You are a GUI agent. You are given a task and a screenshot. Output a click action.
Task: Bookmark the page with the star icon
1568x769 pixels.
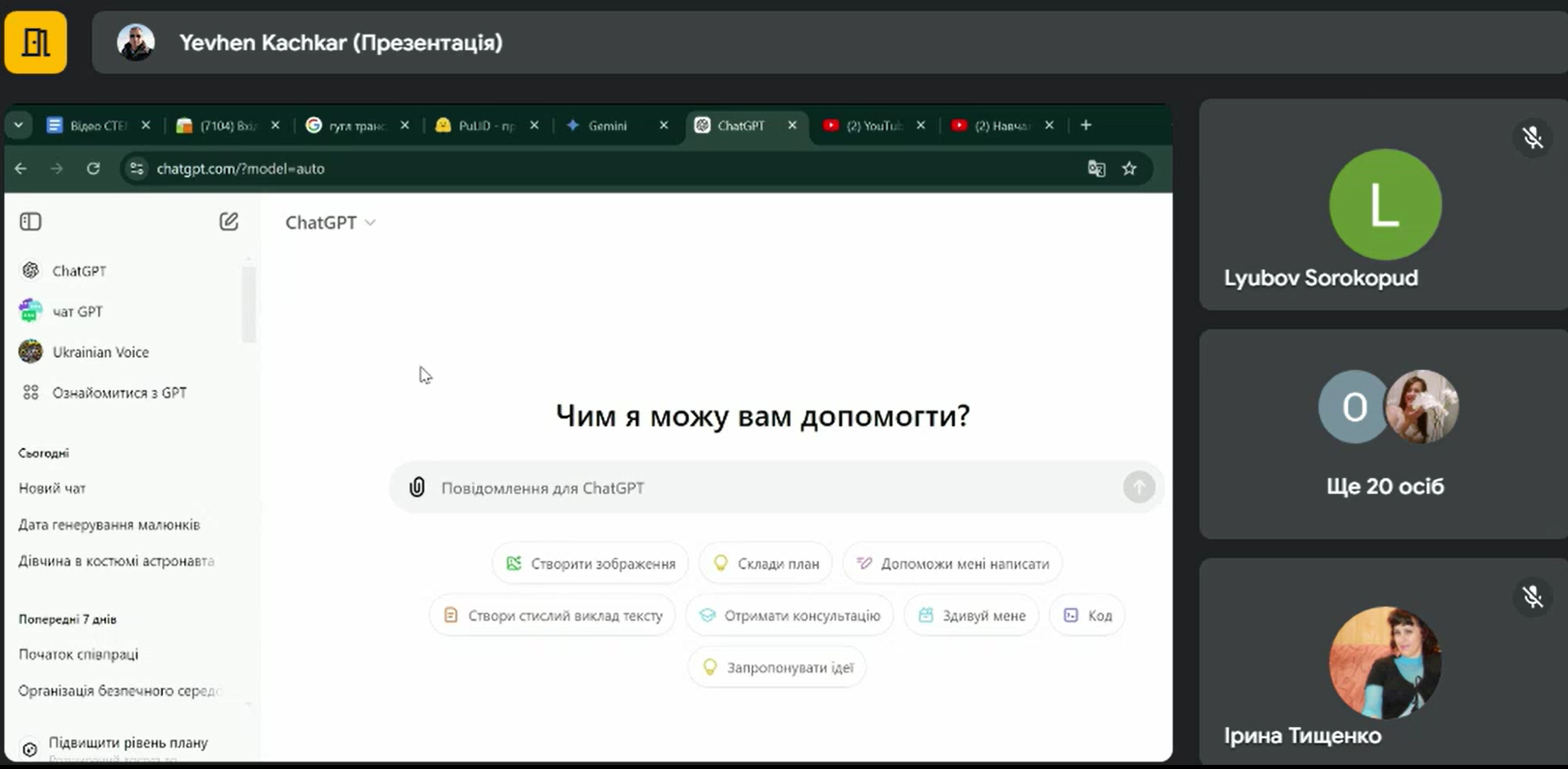click(1130, 169)
